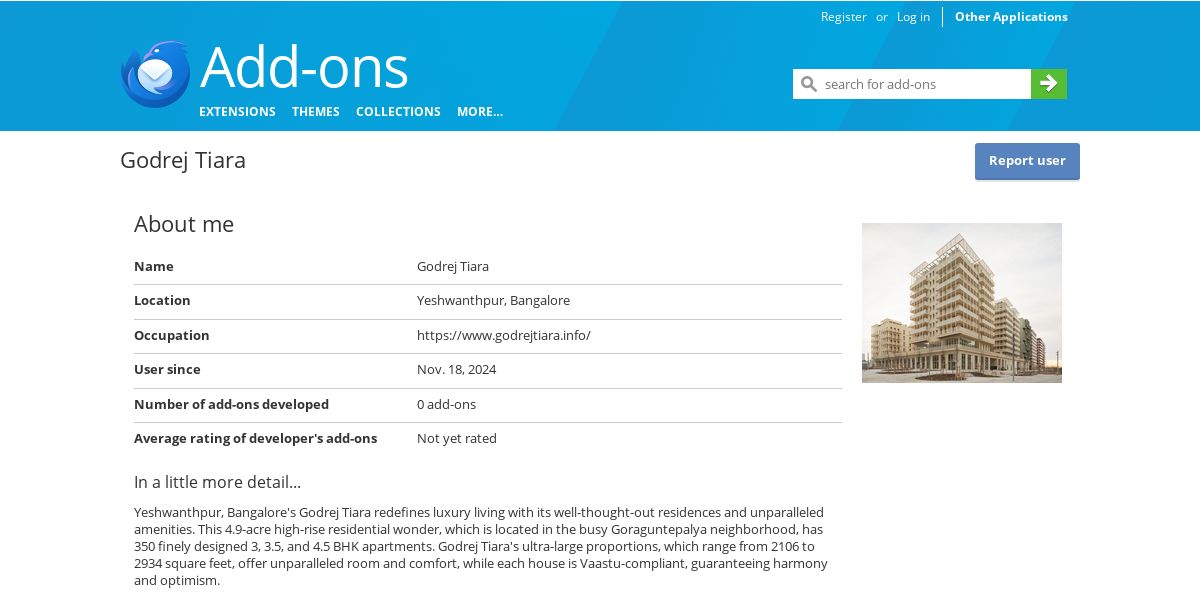Click the Add-ons title heading

click(x=304, y=68)
